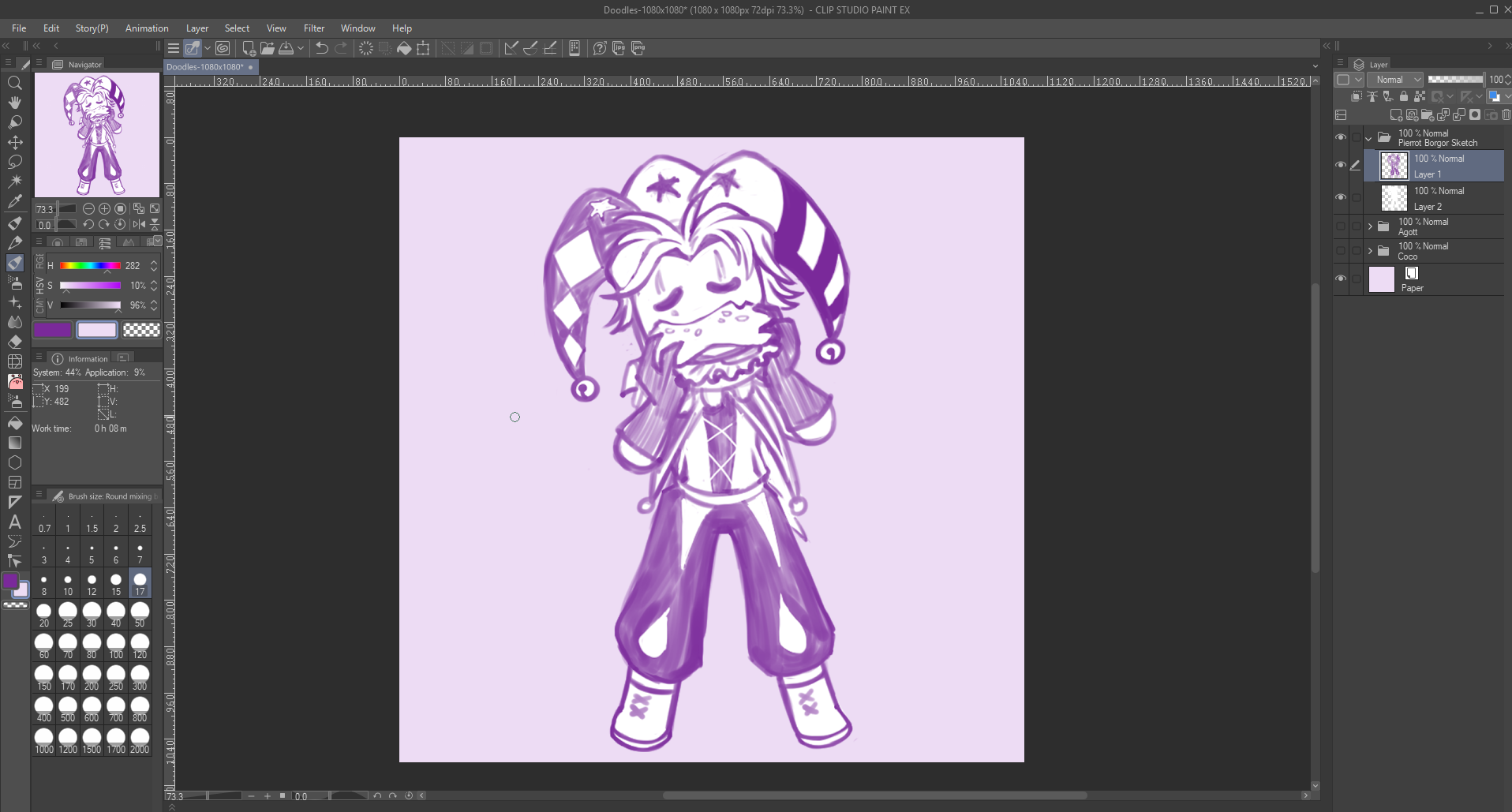The height and width of the screenshot is (812, 1512).
Task: Open the Animation menu
Action: (x=147, y=28)
